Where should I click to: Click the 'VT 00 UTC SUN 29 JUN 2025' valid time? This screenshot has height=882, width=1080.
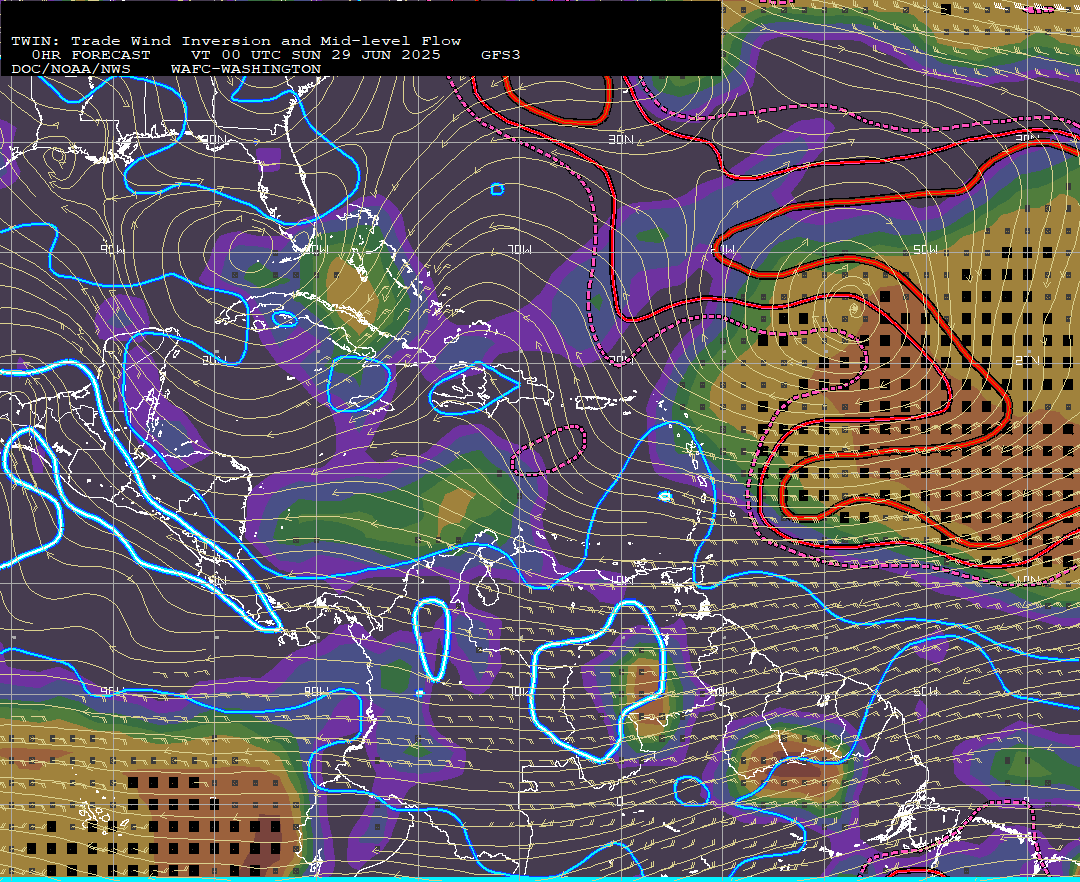tap(316, 55)
